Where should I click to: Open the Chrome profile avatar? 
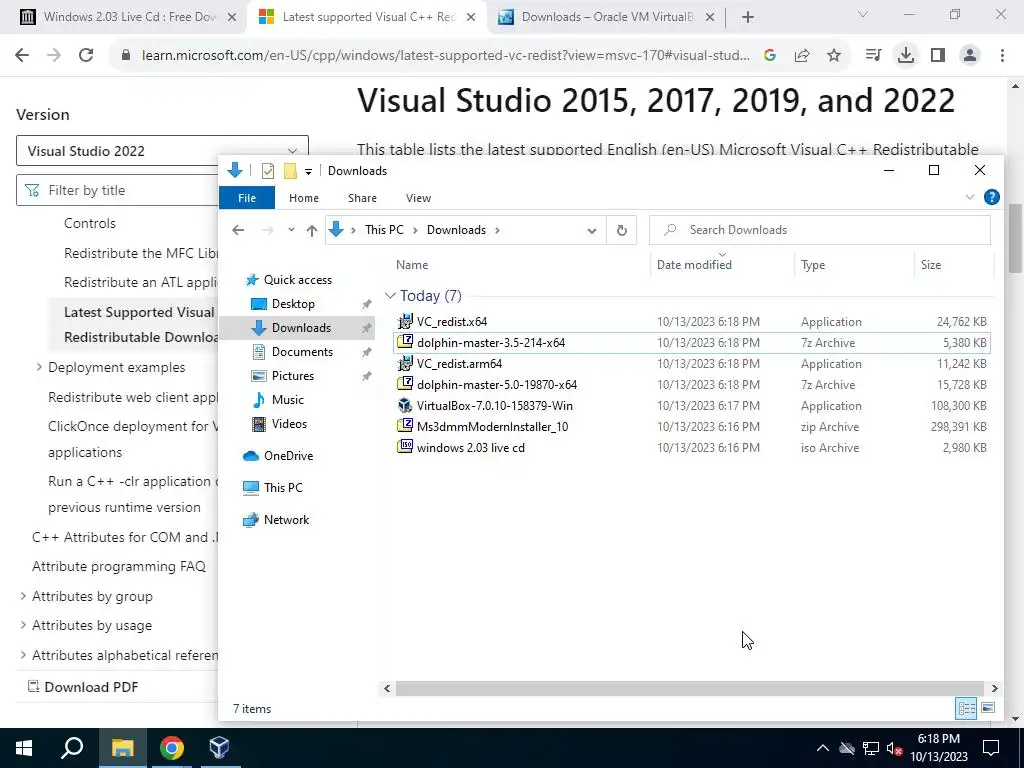(970, 56)
